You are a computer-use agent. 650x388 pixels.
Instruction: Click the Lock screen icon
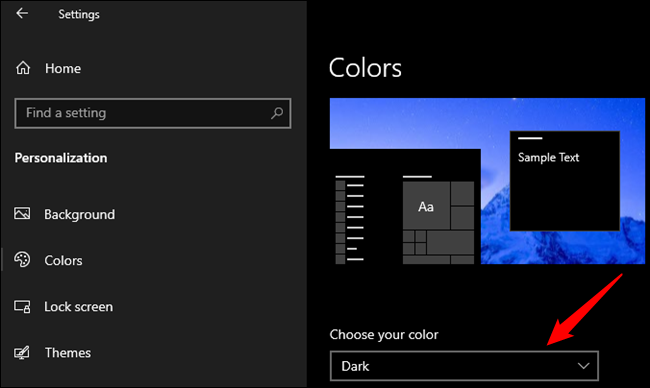tap(22, 306)
